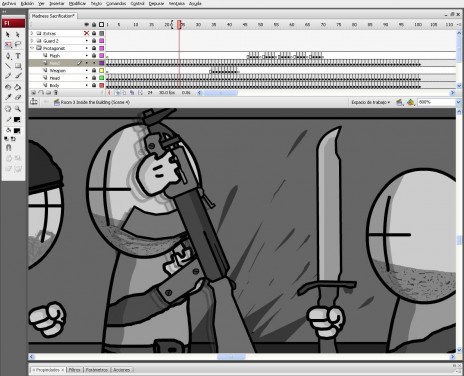Select the Text tool
The width and height of the screenshot is (464, 376).
point(18,56)
